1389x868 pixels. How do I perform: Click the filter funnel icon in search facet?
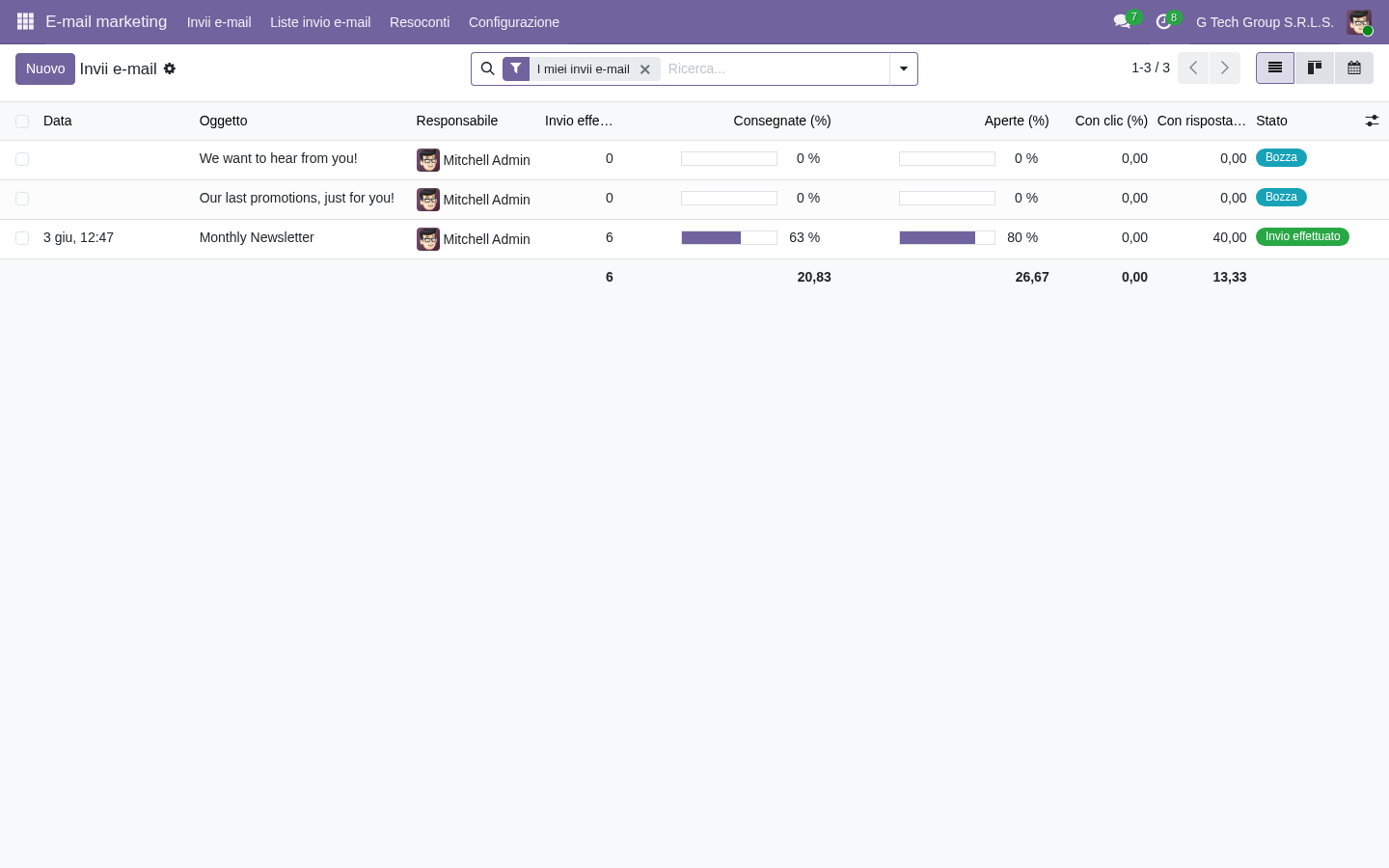[516, 68]
